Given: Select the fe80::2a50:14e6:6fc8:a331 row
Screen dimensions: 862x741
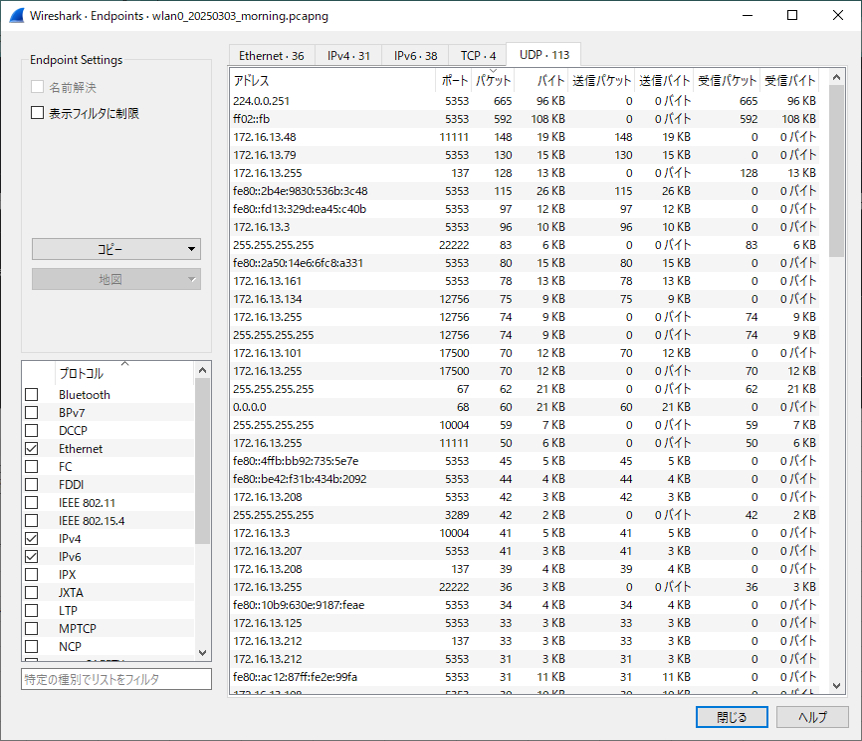Looking at the screenshot, I should [x=524, y=263].
